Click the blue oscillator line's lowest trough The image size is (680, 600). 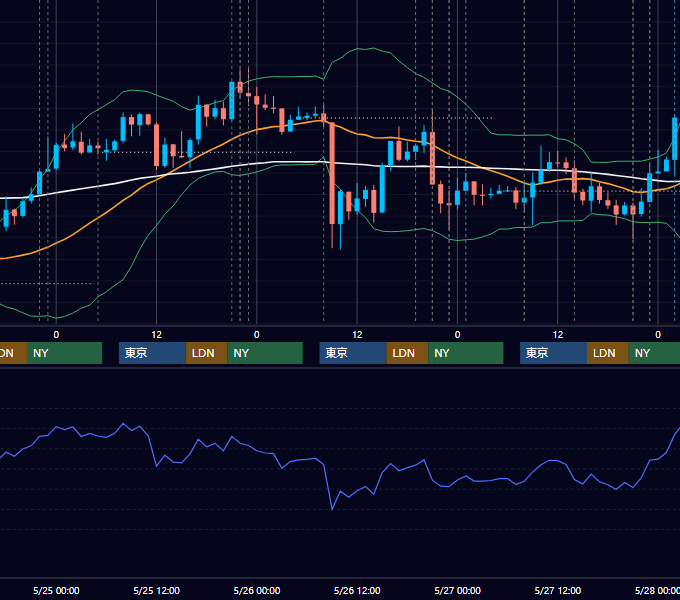pyautogui.click(x=332, y=509)
